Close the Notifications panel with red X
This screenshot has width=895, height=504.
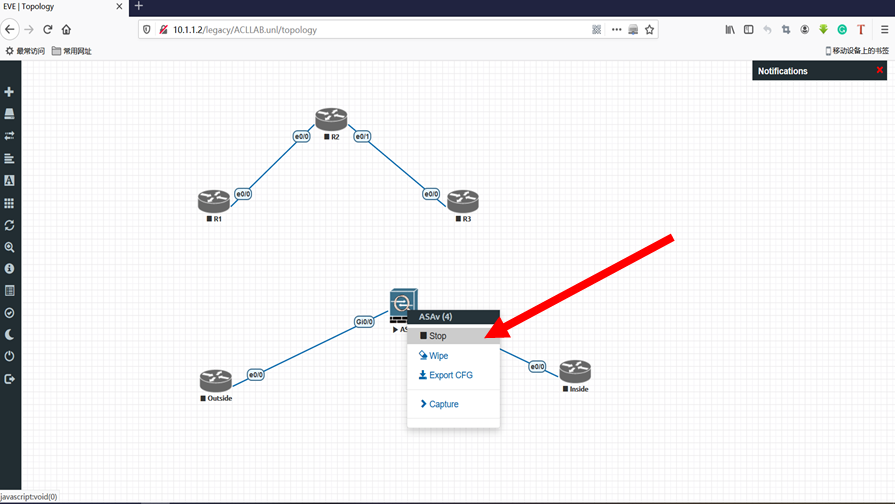point(879,70)
